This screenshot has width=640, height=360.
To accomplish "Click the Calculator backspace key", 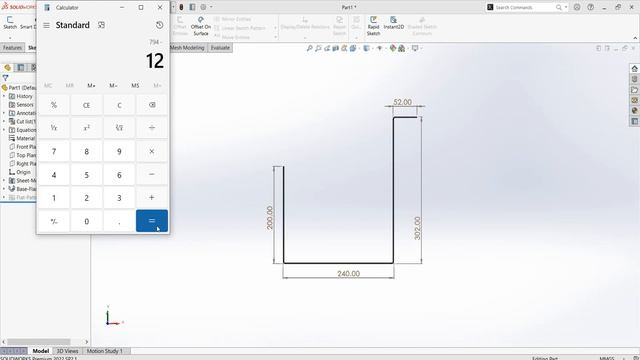I will [152, 105].
